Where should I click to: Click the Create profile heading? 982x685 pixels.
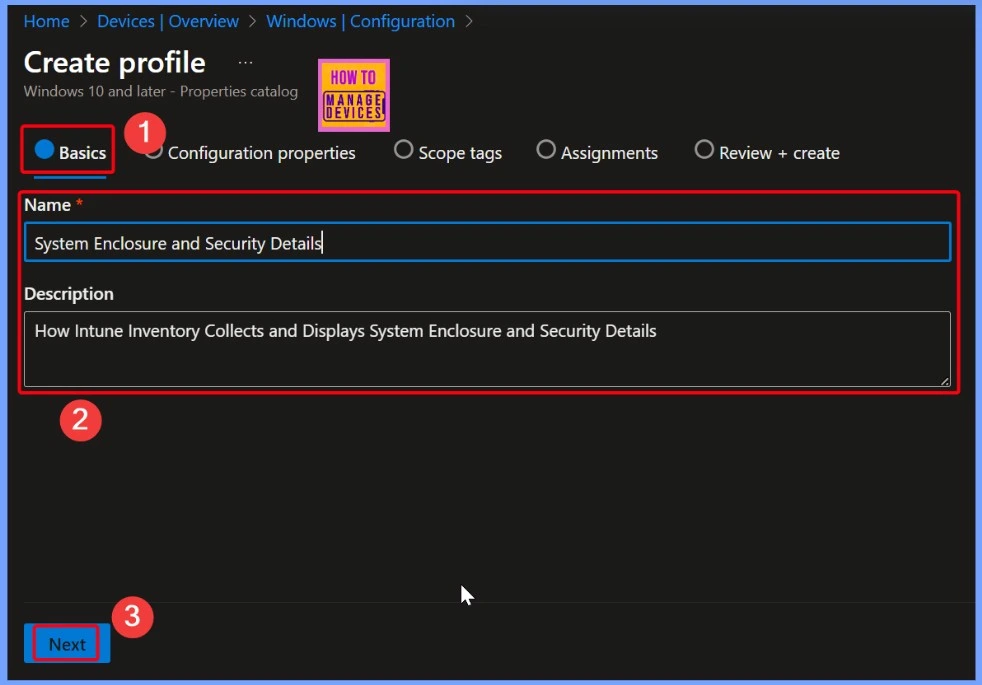(x=115, y=63)
